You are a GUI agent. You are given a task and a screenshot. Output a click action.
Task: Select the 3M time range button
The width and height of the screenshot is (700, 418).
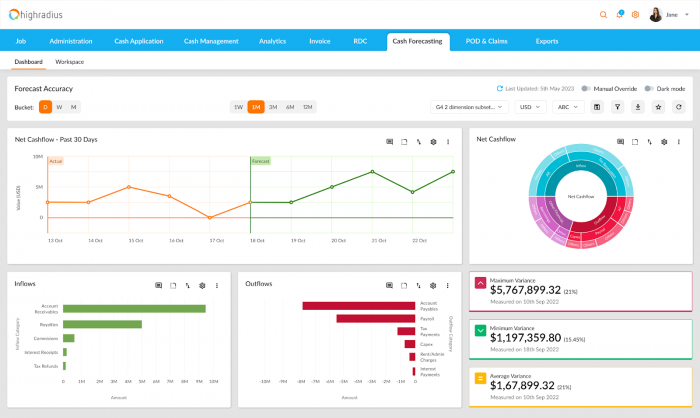[x=272, y=106]
